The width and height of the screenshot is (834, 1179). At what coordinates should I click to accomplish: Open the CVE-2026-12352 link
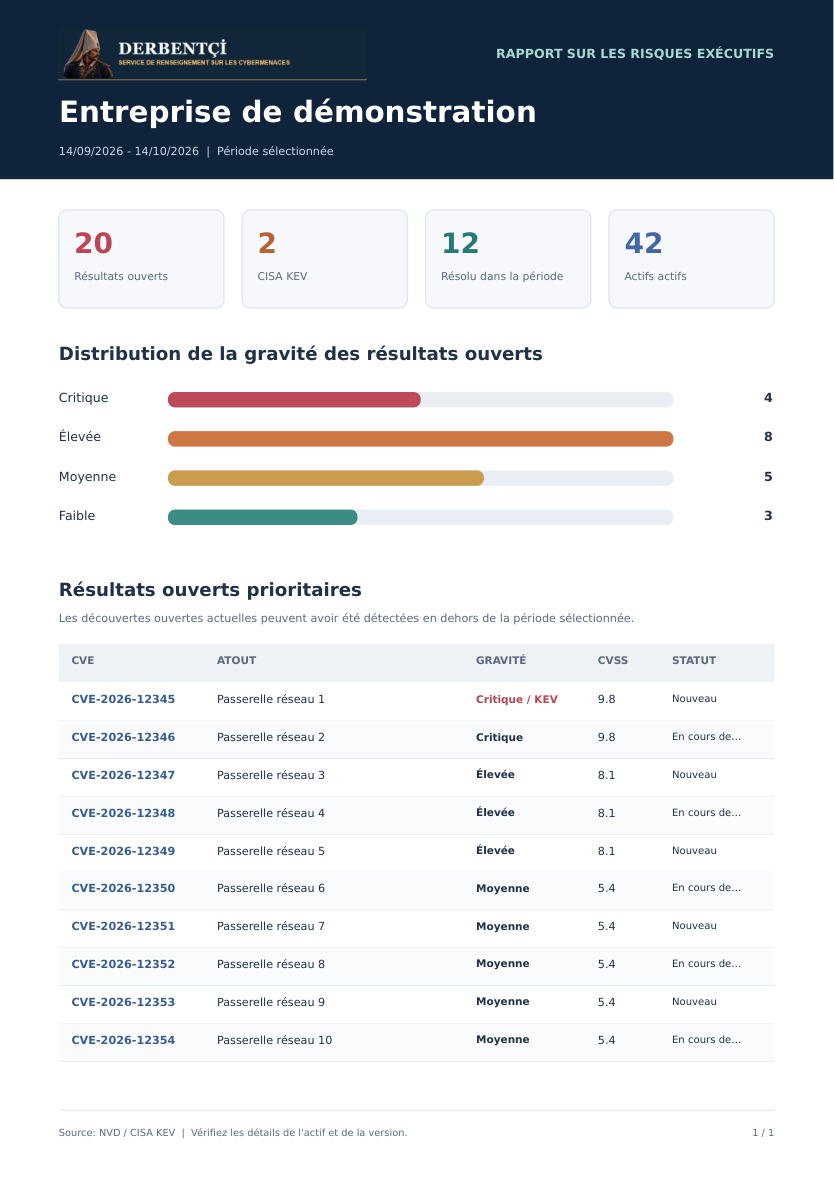click(123, 965)
